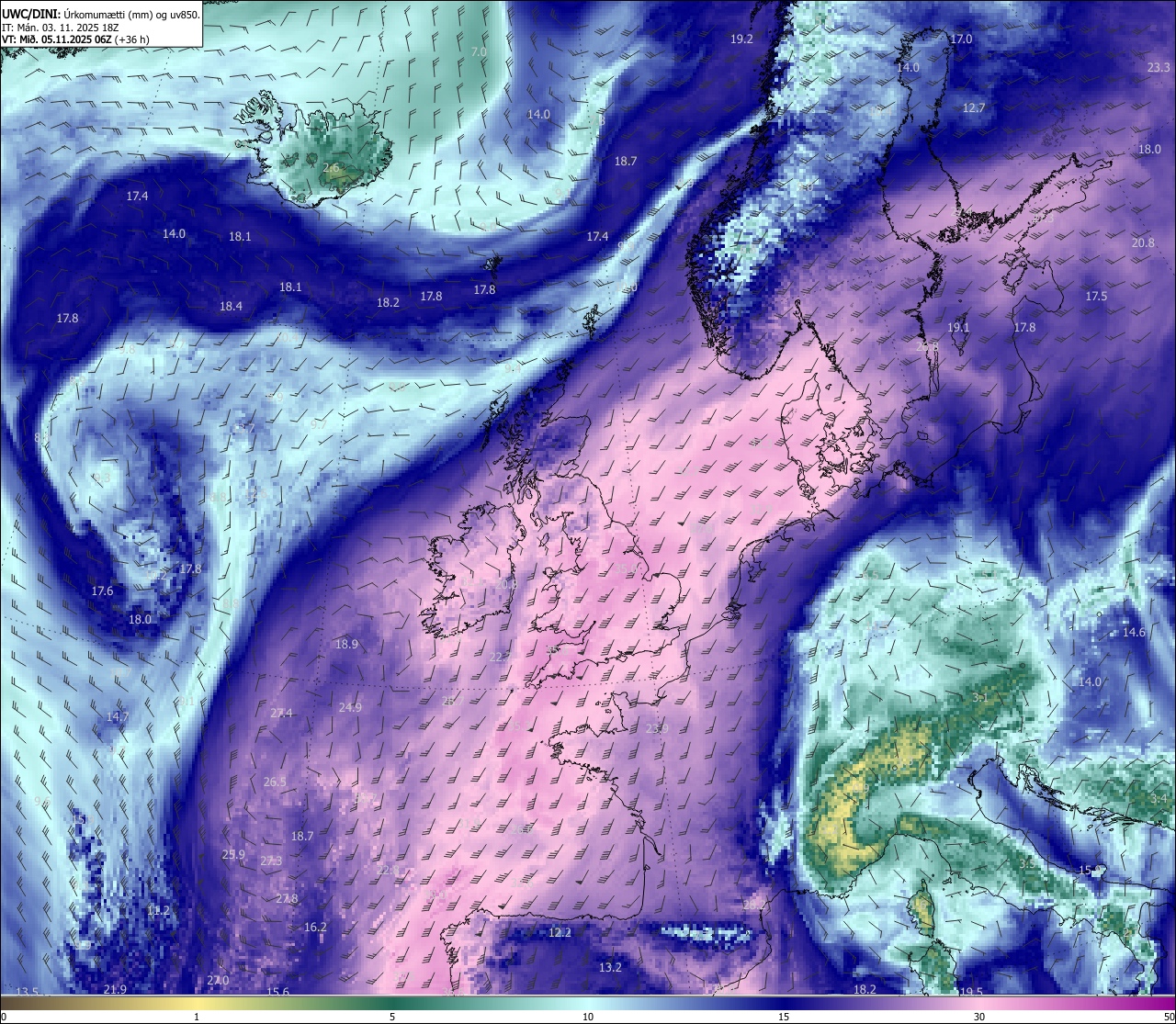This screenshot has height=1024, width=1176.
Task: Select the 16.2 value on the map
Action: coord(315,927)
